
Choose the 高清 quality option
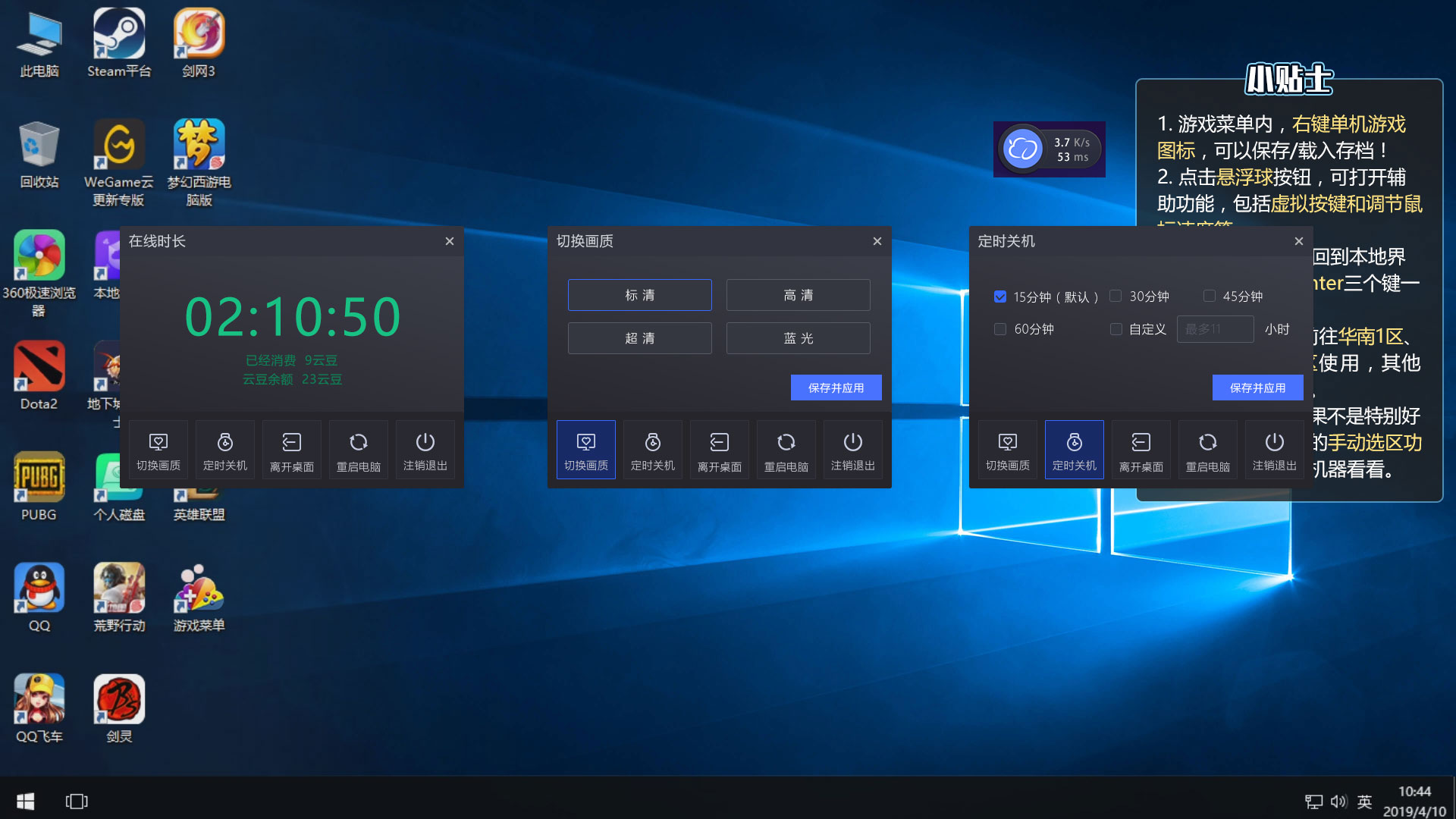tap(798, 295)
